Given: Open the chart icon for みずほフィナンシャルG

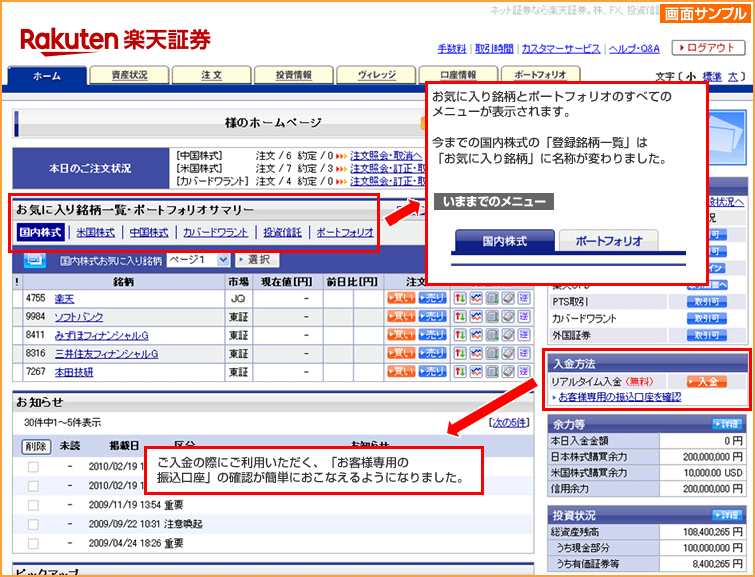Looking at the screenshot, I should click(x=476, y=335).
